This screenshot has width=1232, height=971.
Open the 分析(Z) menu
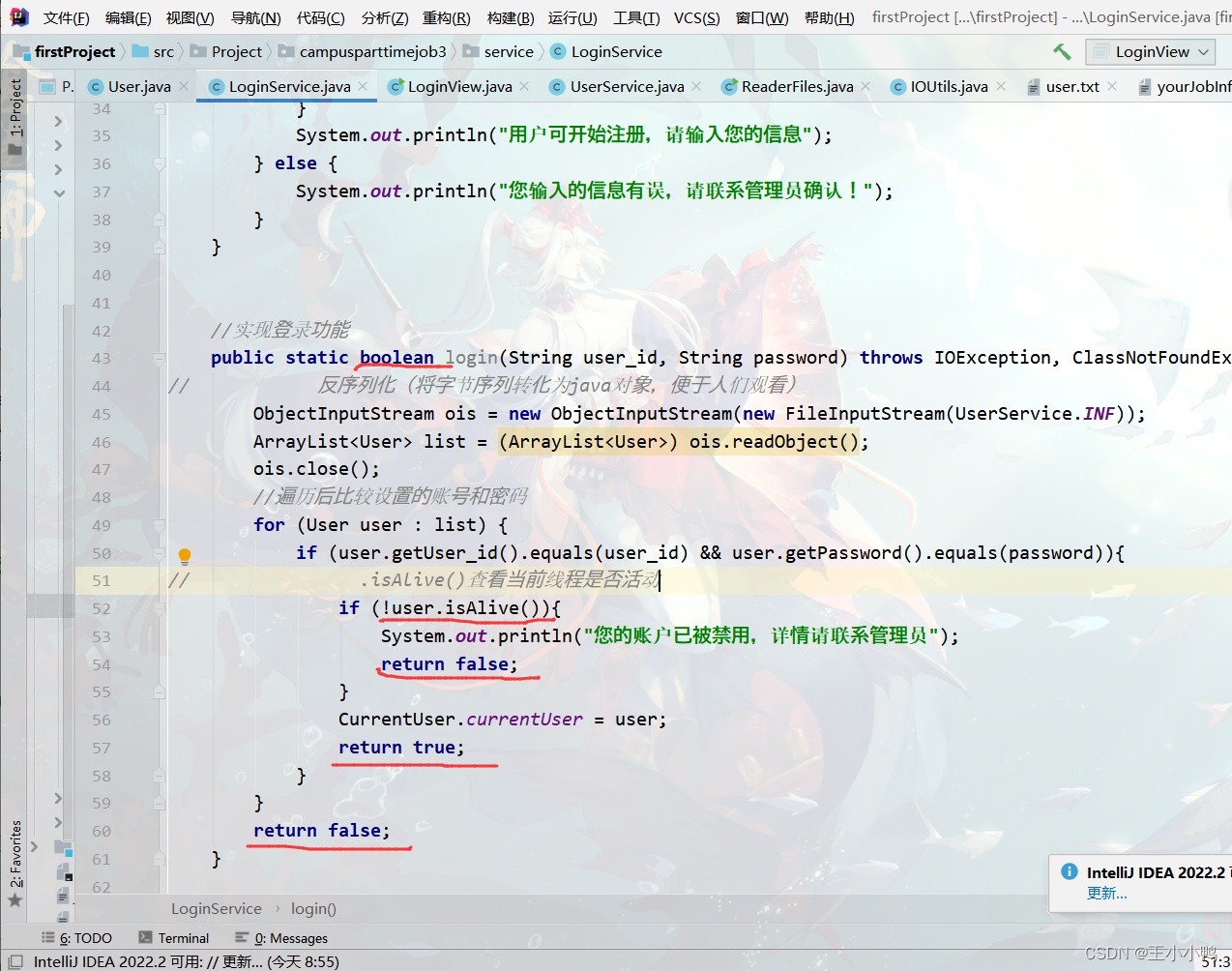(x=385, y=17)
